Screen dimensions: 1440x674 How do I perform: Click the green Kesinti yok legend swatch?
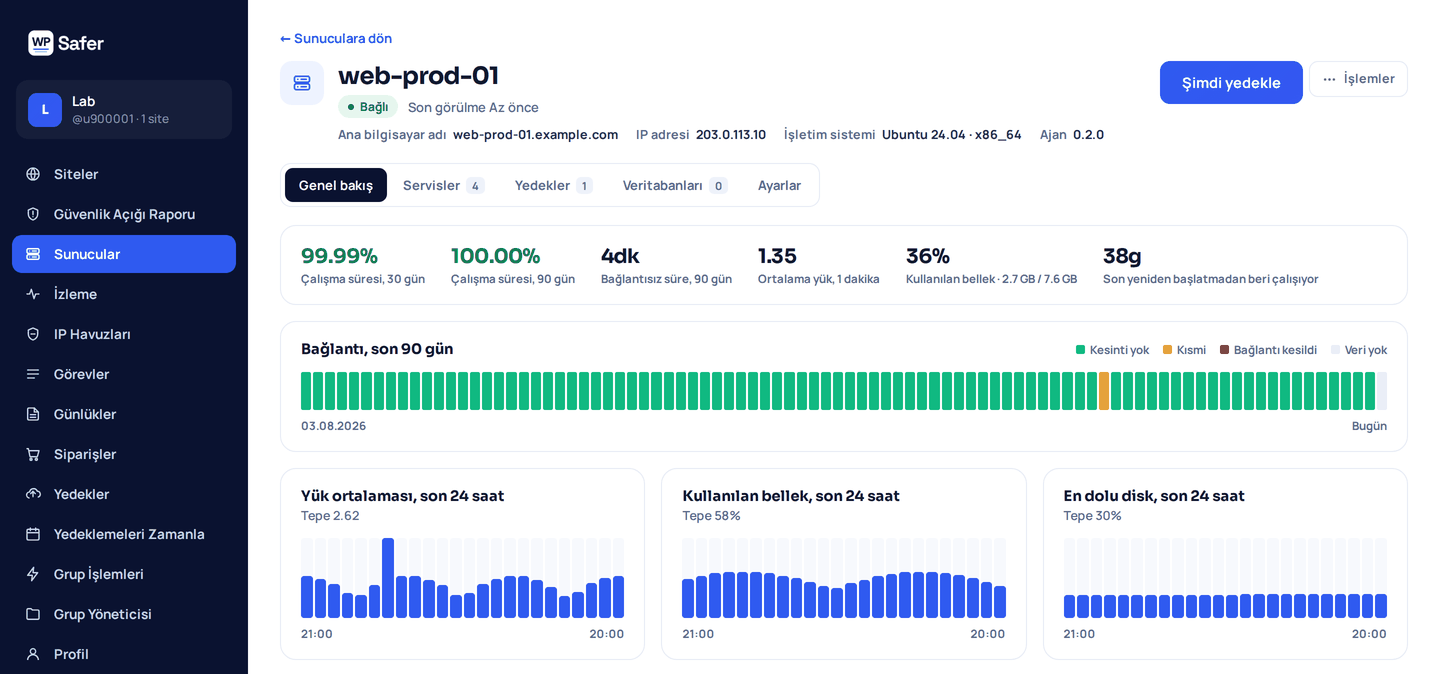[1080, 350]
